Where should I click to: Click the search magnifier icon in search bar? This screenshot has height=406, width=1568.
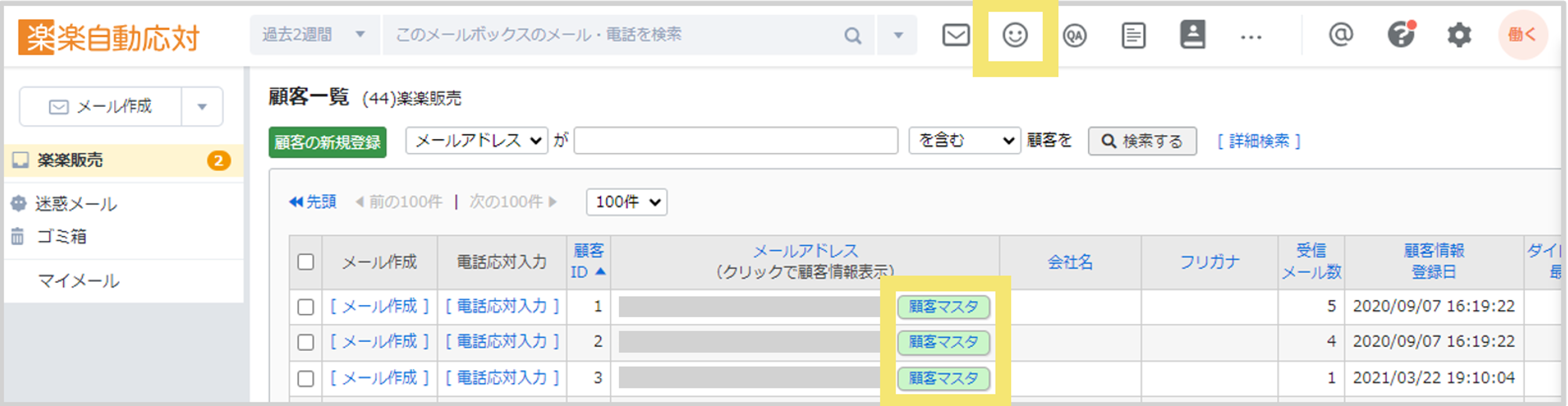coord(853,36)
